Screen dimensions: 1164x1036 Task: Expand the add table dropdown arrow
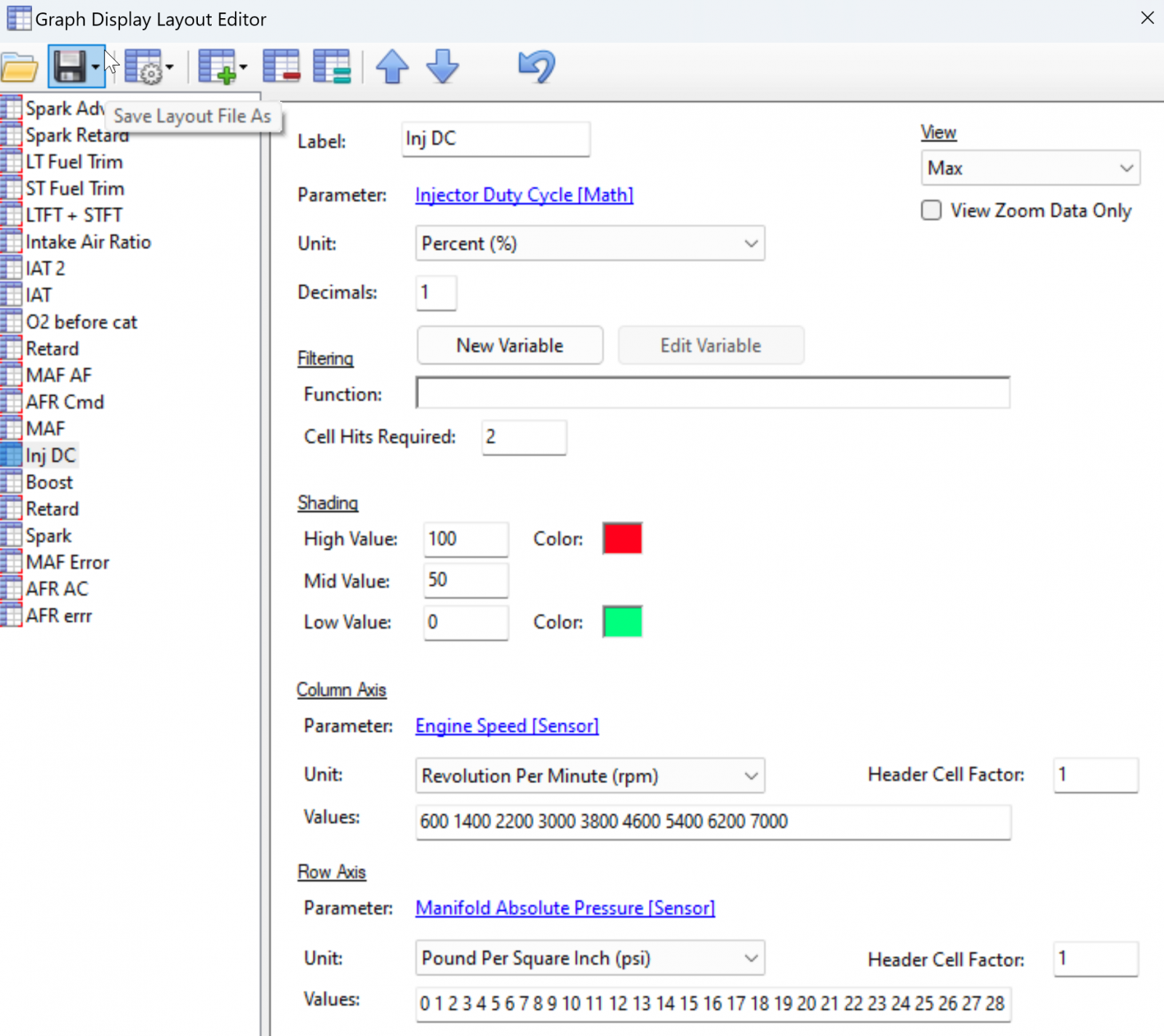point(243,68)
